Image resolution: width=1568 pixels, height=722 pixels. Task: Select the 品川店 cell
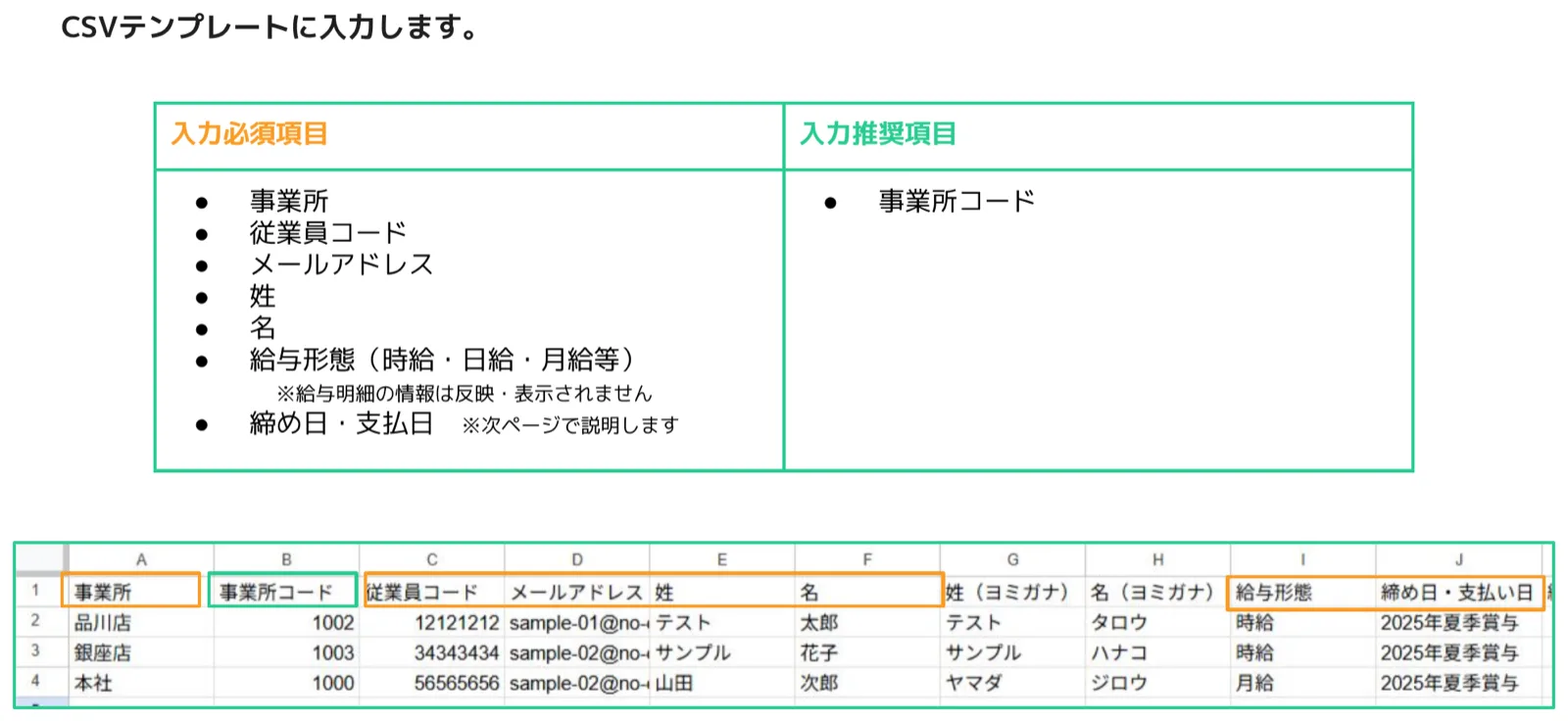point(141,622)
